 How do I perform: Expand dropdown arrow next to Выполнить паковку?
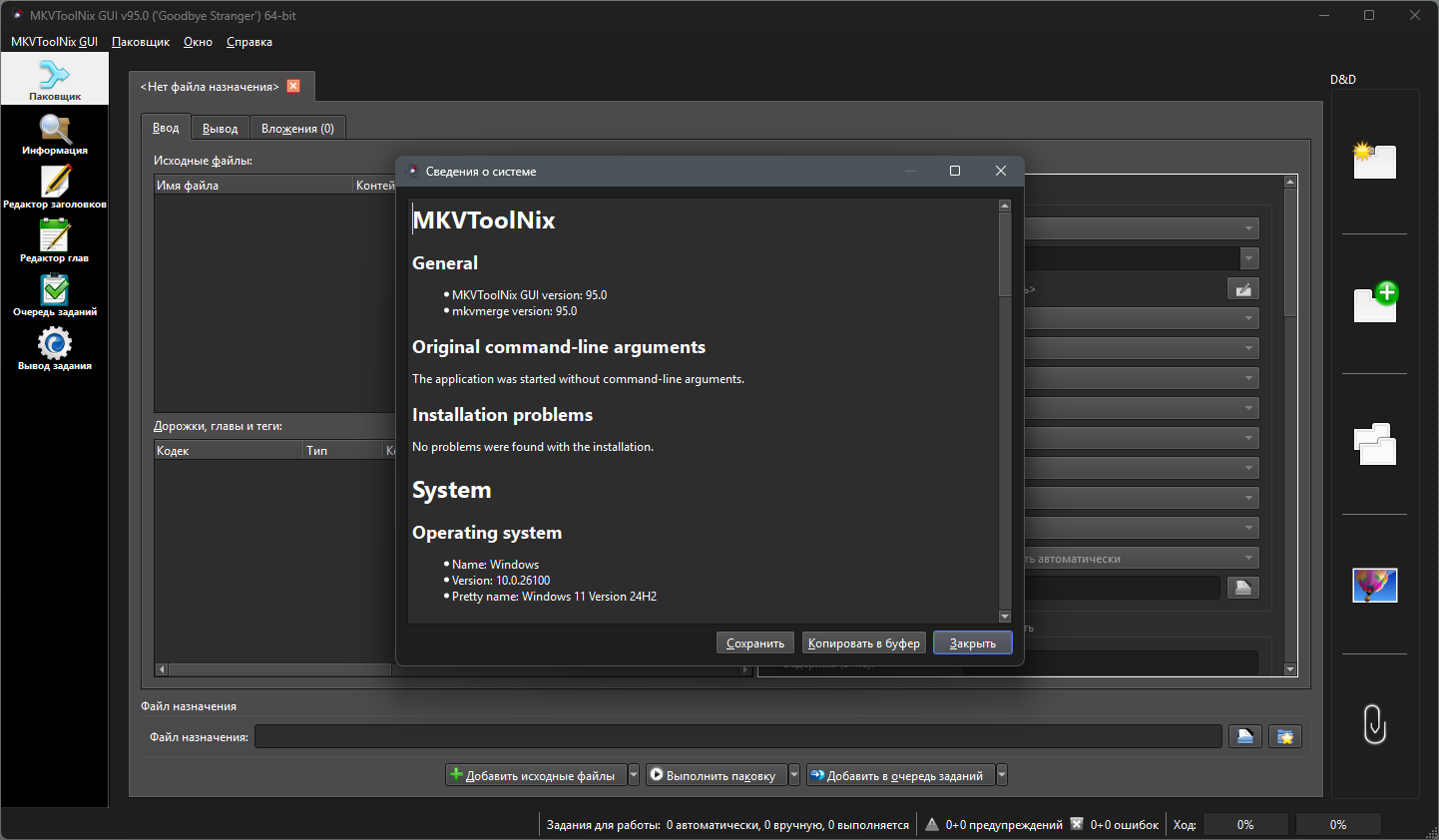point(794,775)
